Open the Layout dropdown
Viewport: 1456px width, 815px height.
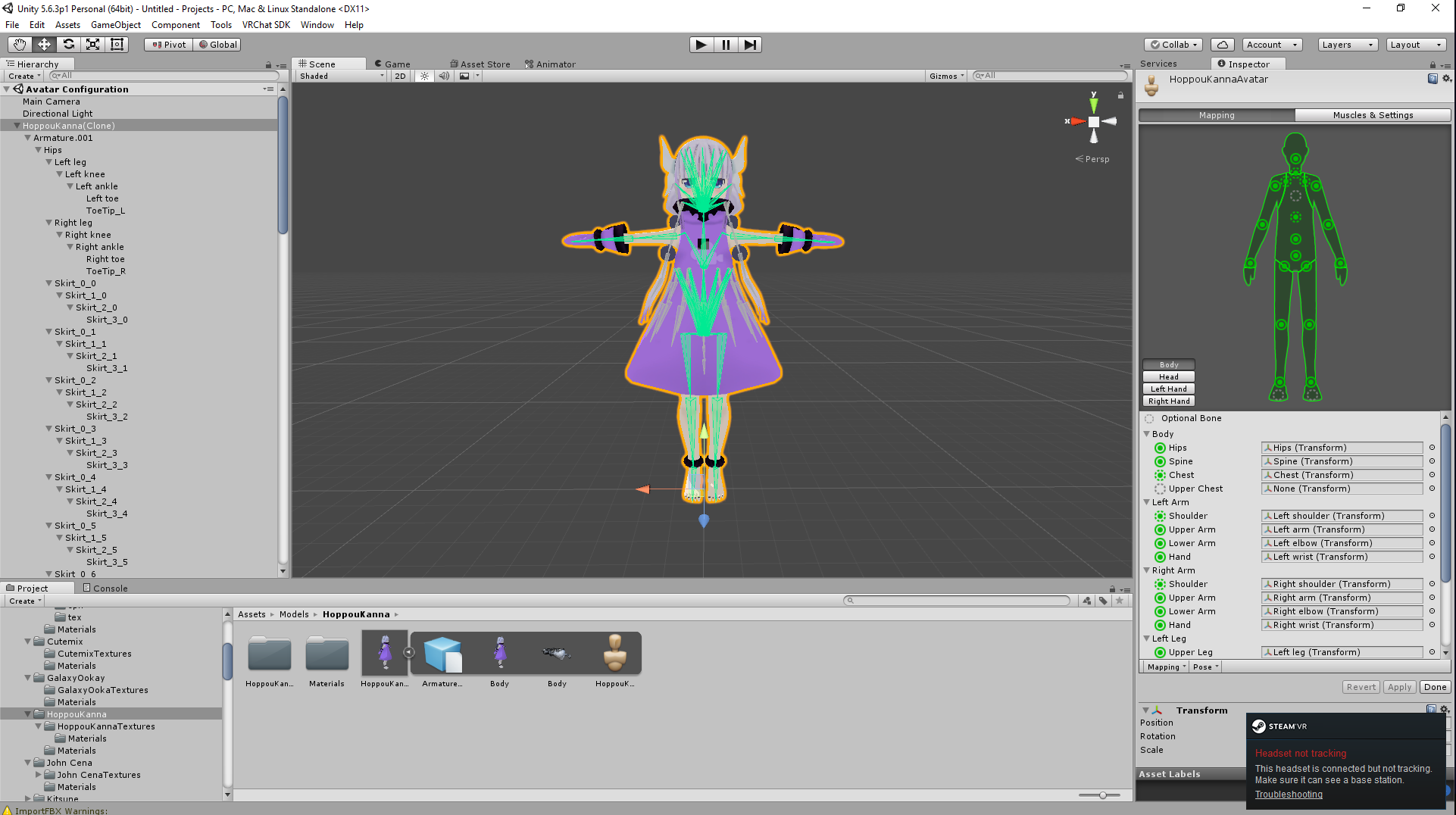1416,45
